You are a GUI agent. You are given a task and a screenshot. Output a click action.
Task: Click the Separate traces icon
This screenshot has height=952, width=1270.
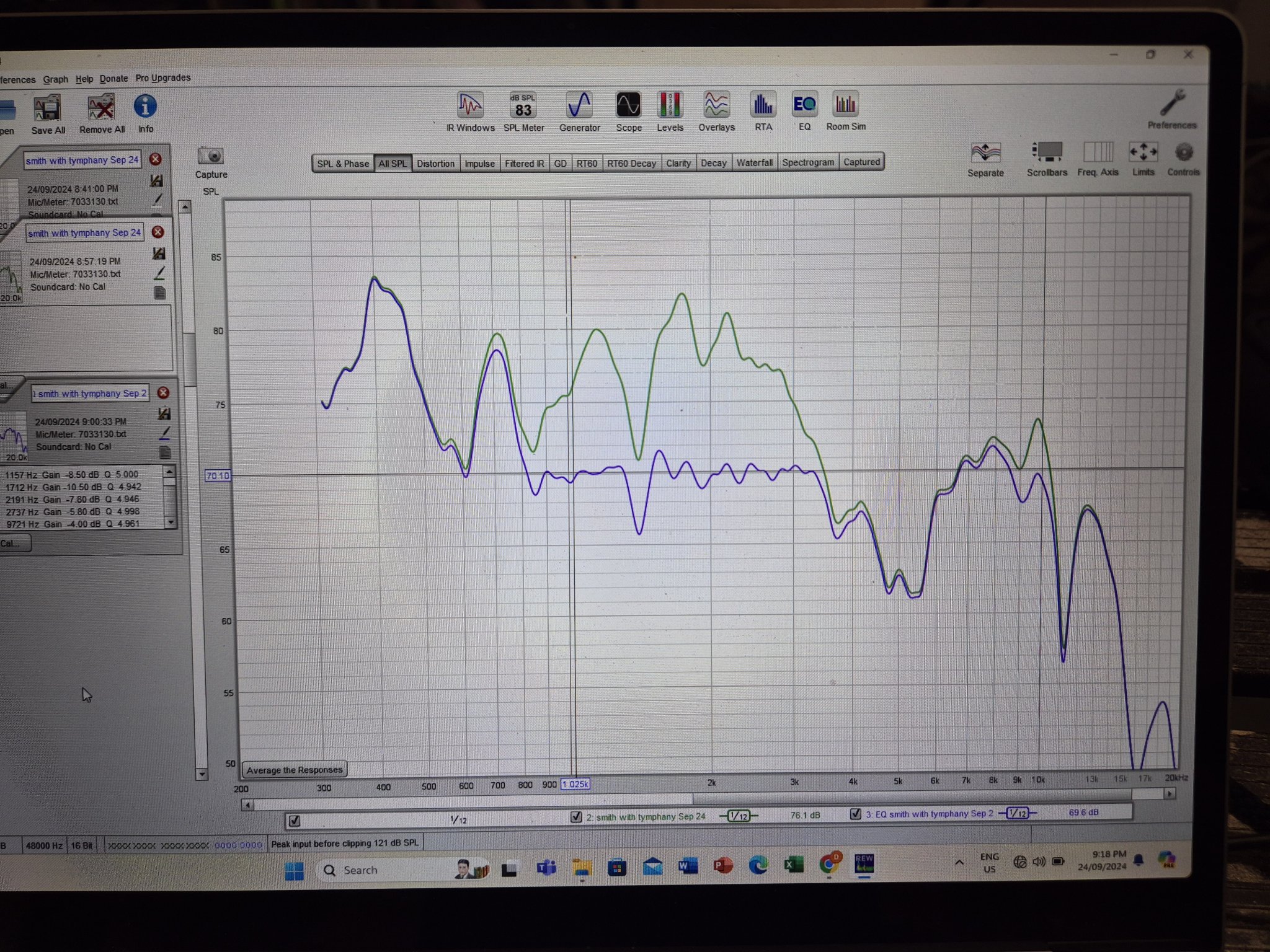[985, 160]
